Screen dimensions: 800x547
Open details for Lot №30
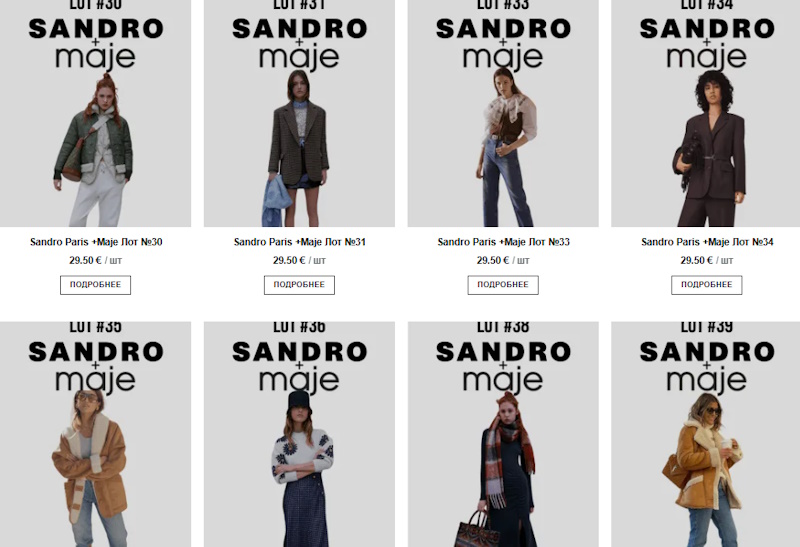pos(95,285)
